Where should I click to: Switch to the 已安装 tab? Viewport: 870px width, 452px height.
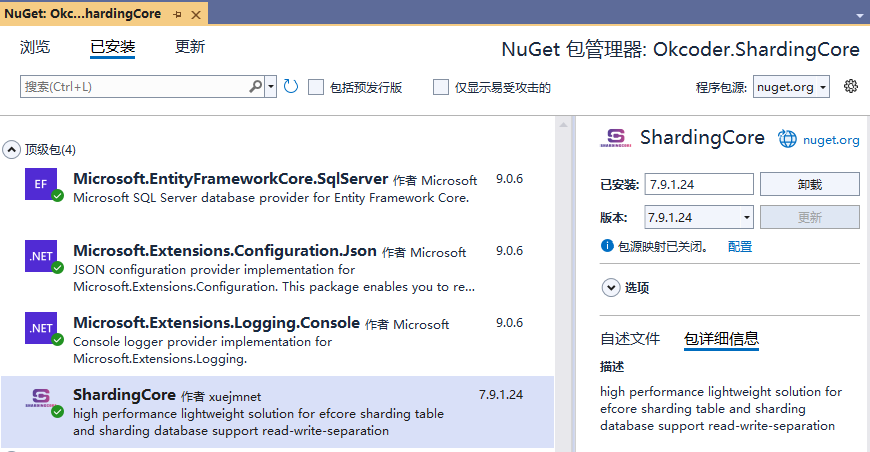pyautogui.click(x=113, y=47)
